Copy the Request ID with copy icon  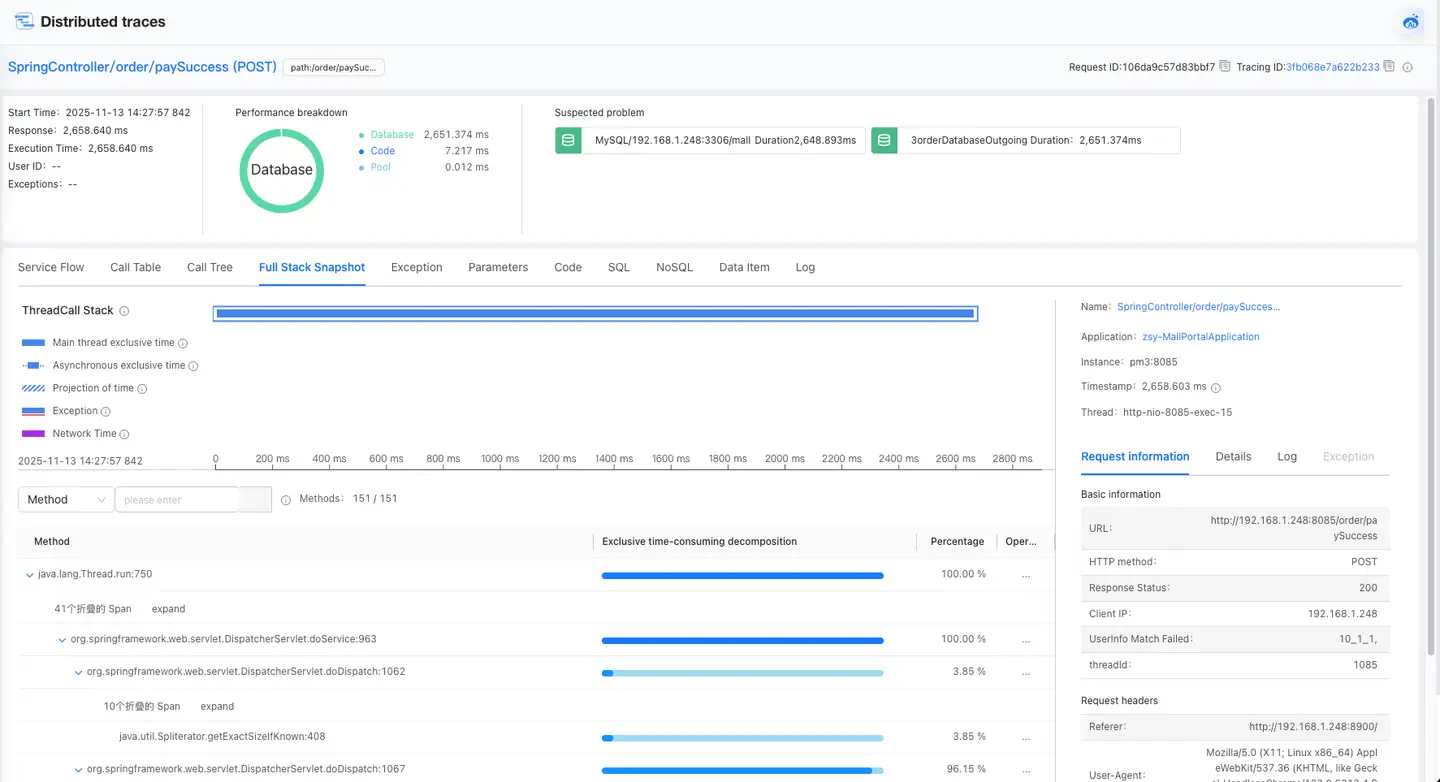pos(1225,67)
